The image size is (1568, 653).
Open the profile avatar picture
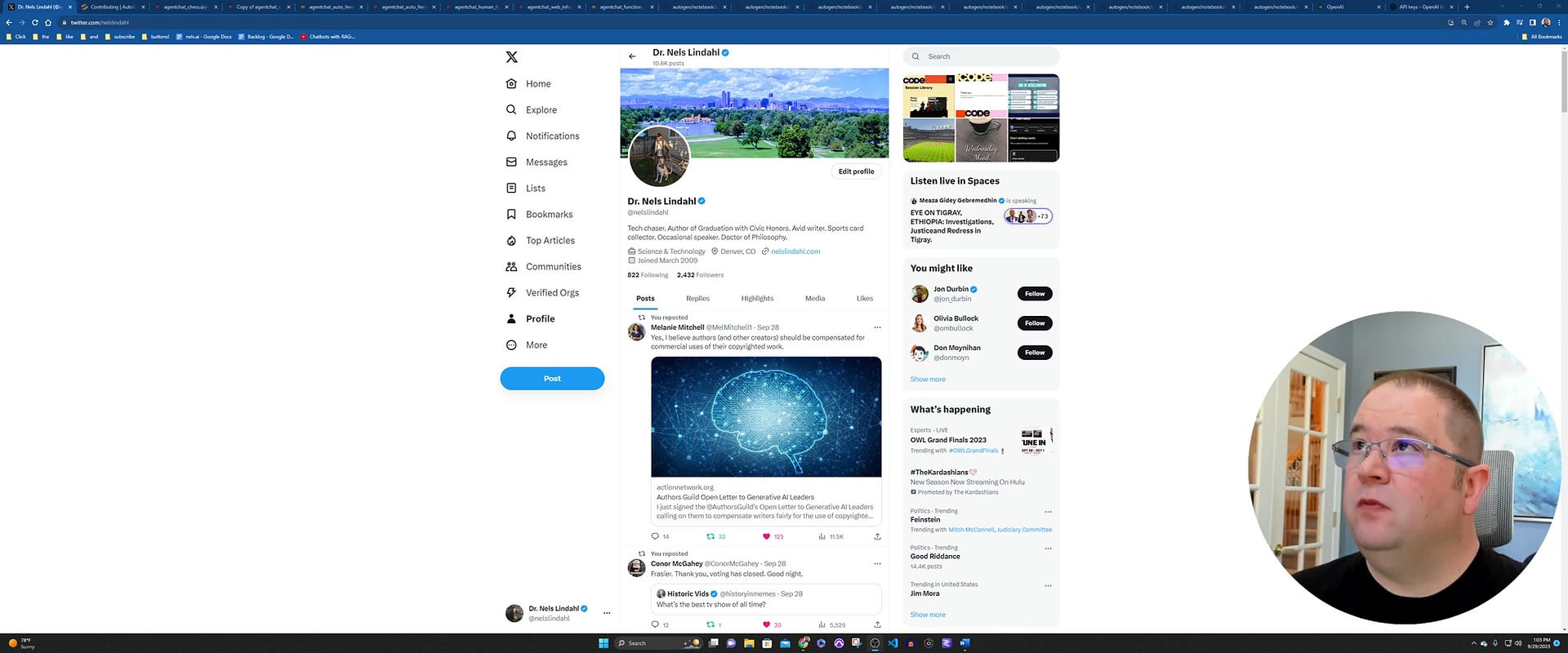pyautogui.click(x=659, y=156)
